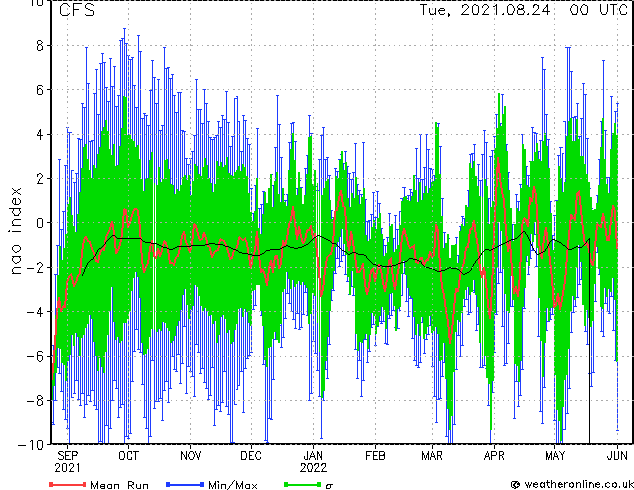The width and height of the screenshot is (634, 490).
Task: Click the FEB month label
Action: tap(375, 456)
